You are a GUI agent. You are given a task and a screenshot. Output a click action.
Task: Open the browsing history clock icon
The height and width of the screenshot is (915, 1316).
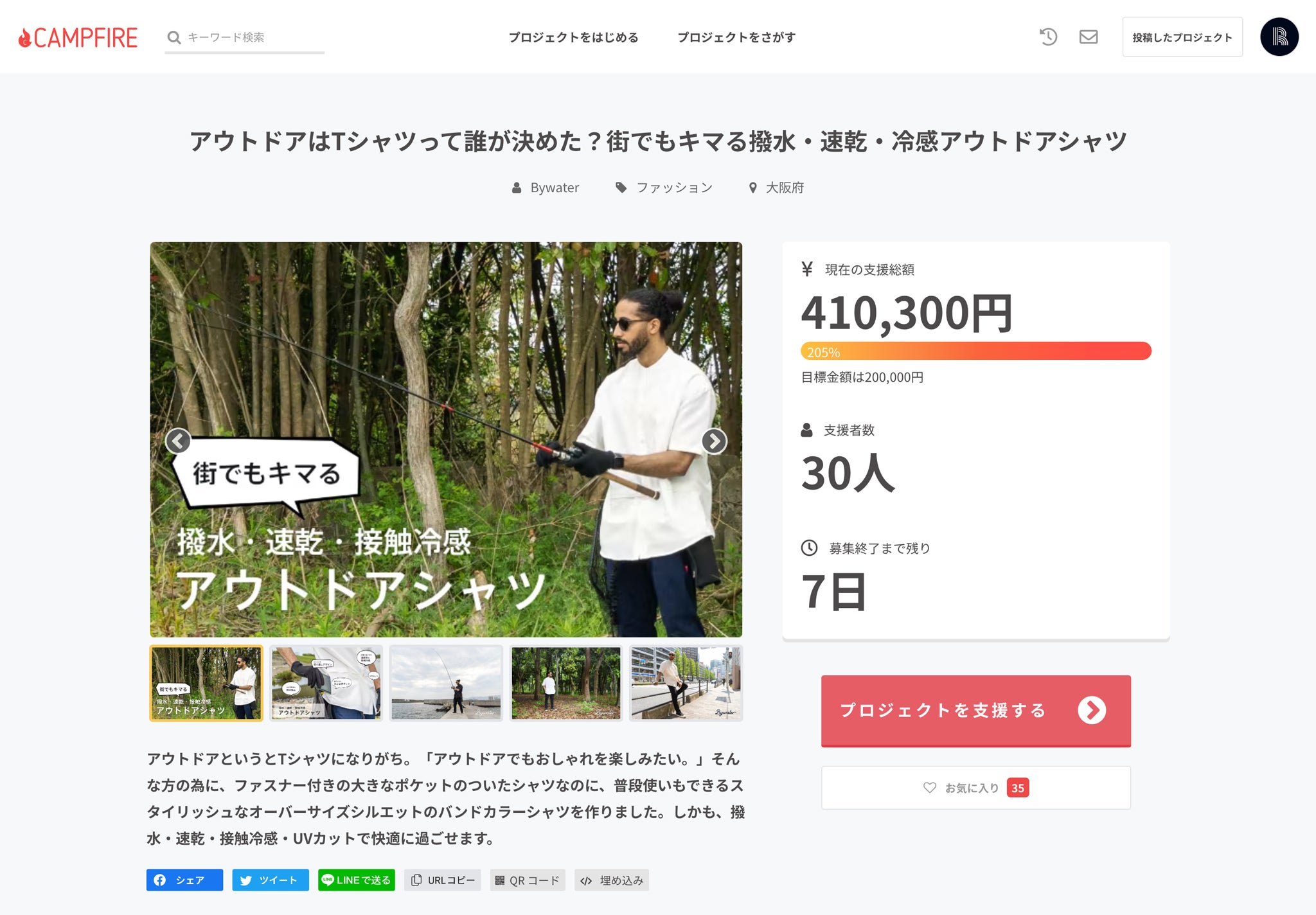click(x=1048, y=37)
